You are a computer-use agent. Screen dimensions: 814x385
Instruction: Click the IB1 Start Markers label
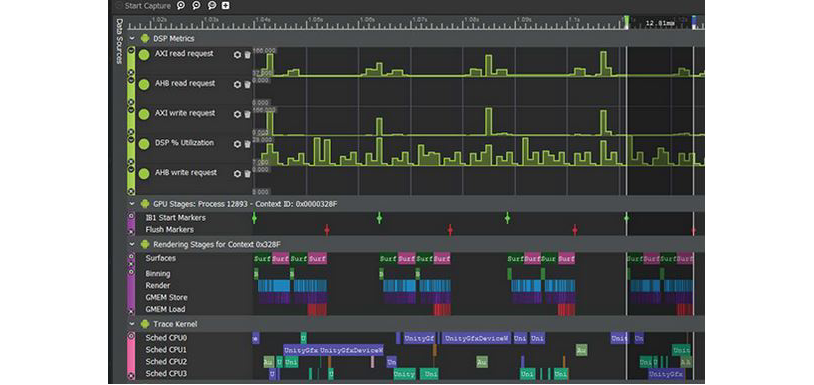click(x=175, y=218)
